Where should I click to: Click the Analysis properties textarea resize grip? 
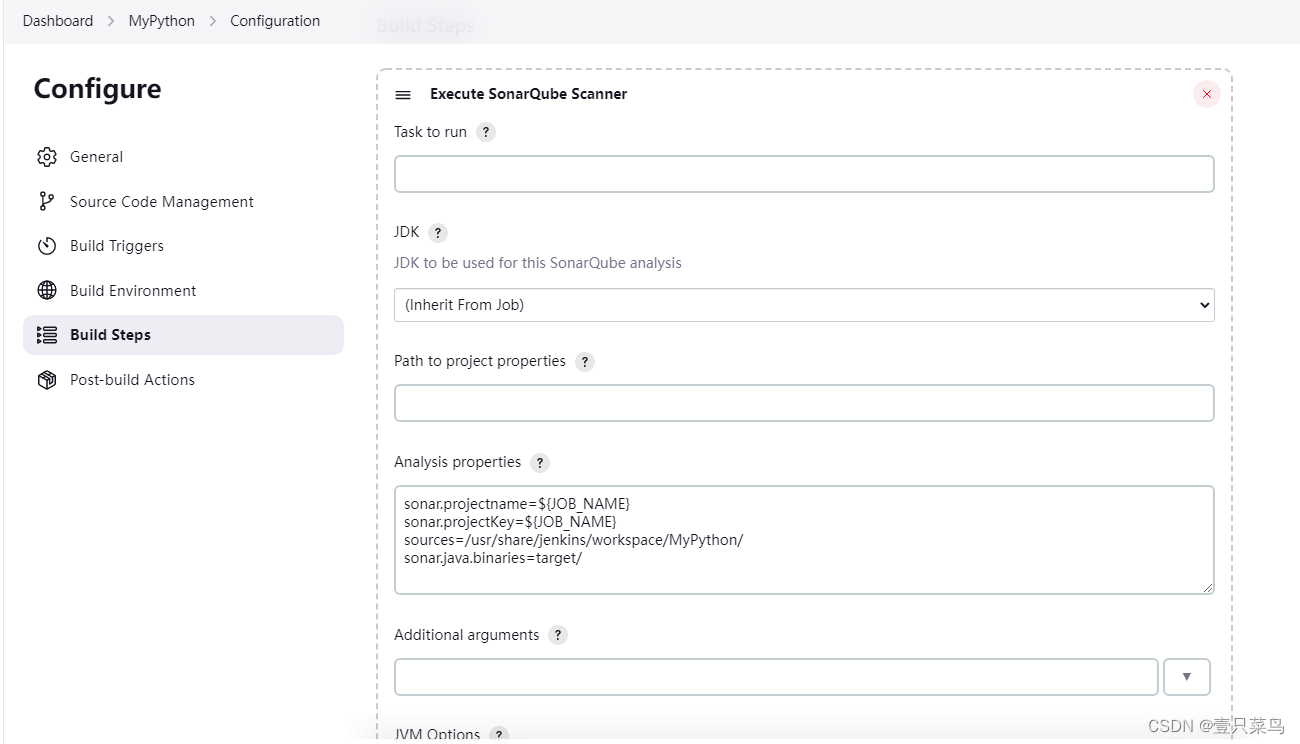1208,588
